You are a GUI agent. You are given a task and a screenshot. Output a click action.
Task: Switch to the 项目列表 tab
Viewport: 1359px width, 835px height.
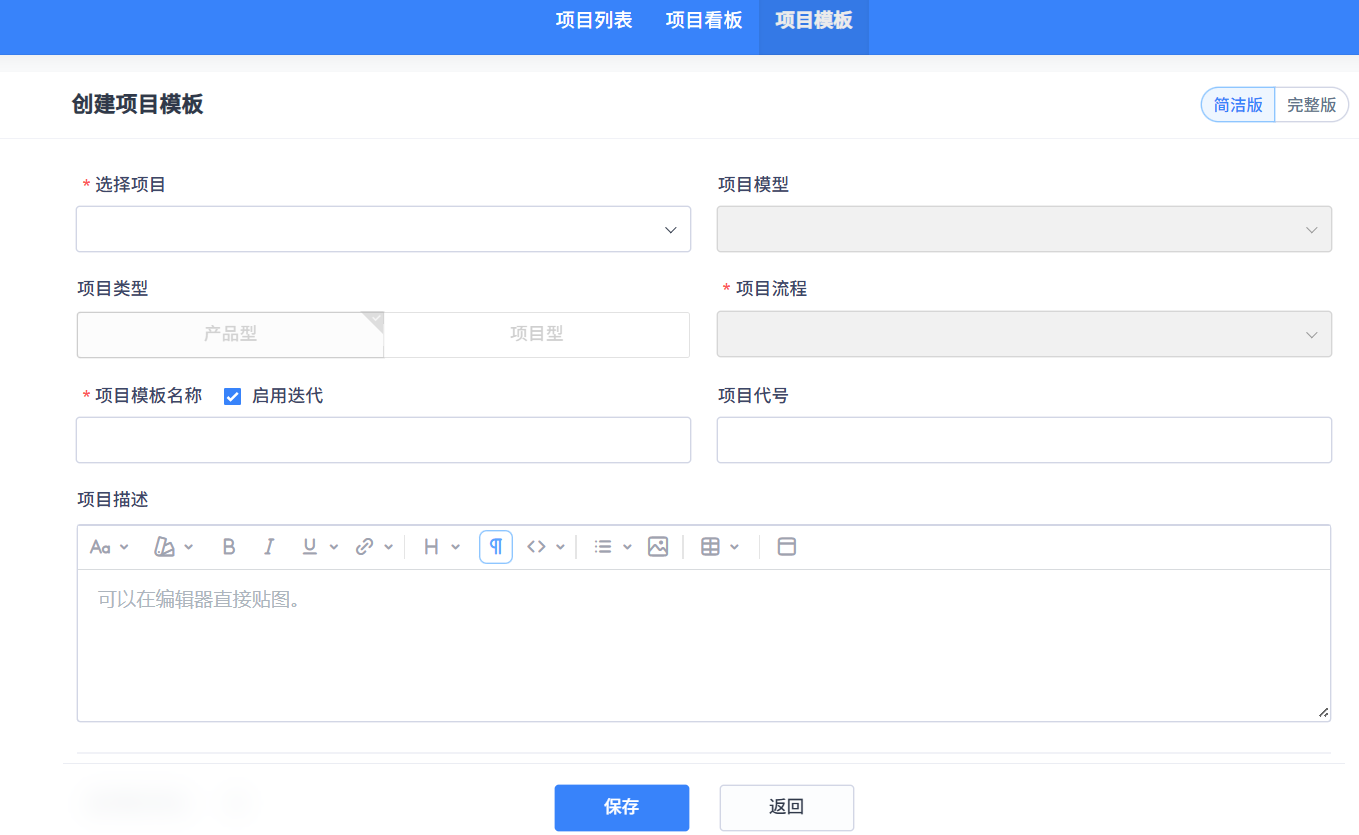[x=594, y=21]
